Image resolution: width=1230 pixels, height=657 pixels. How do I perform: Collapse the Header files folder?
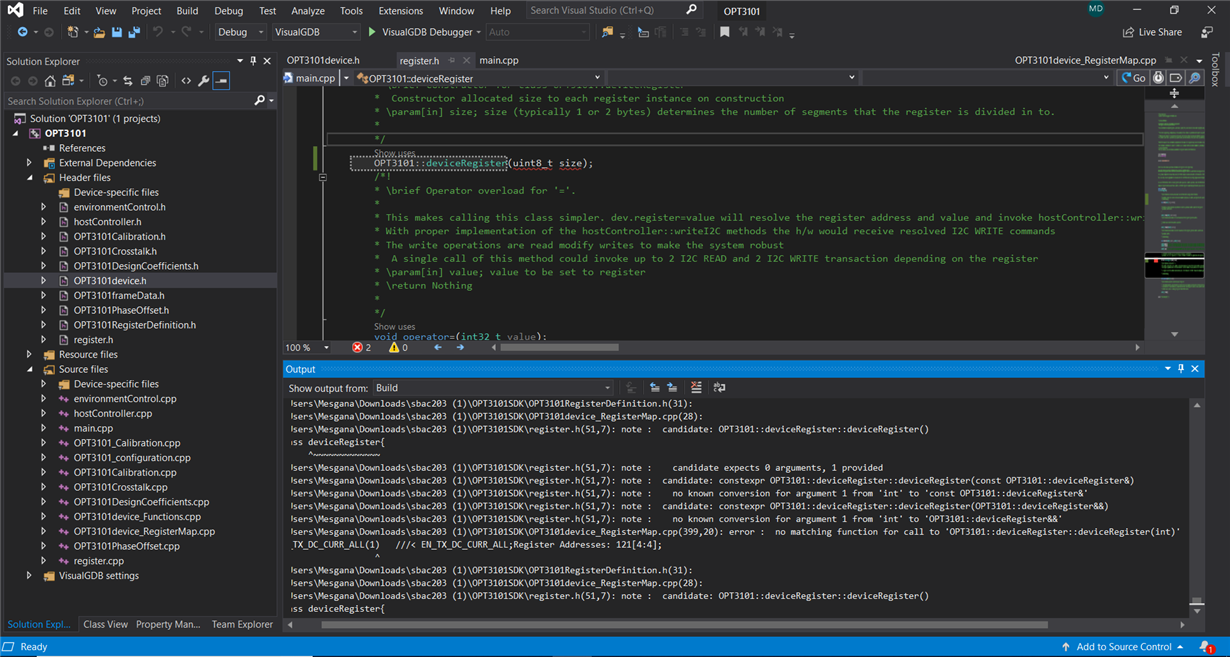[x=30, y=178]
